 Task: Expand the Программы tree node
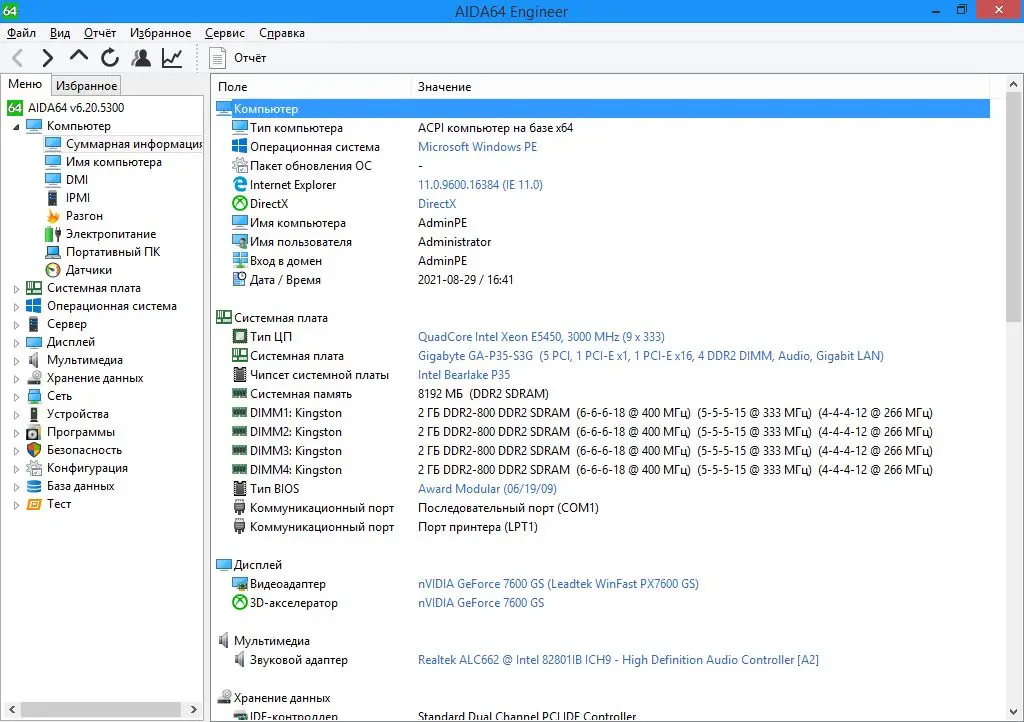[16, 433]
